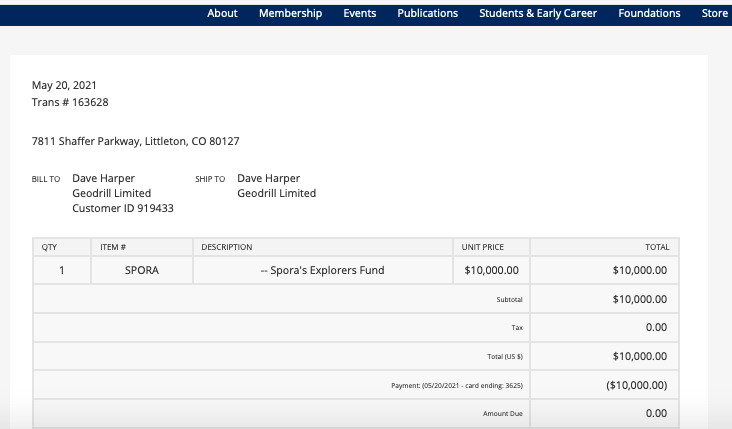Click the Customer ID 919433 text
The height and width of the screenshot is (429, 732).
[x=123, y=209]
